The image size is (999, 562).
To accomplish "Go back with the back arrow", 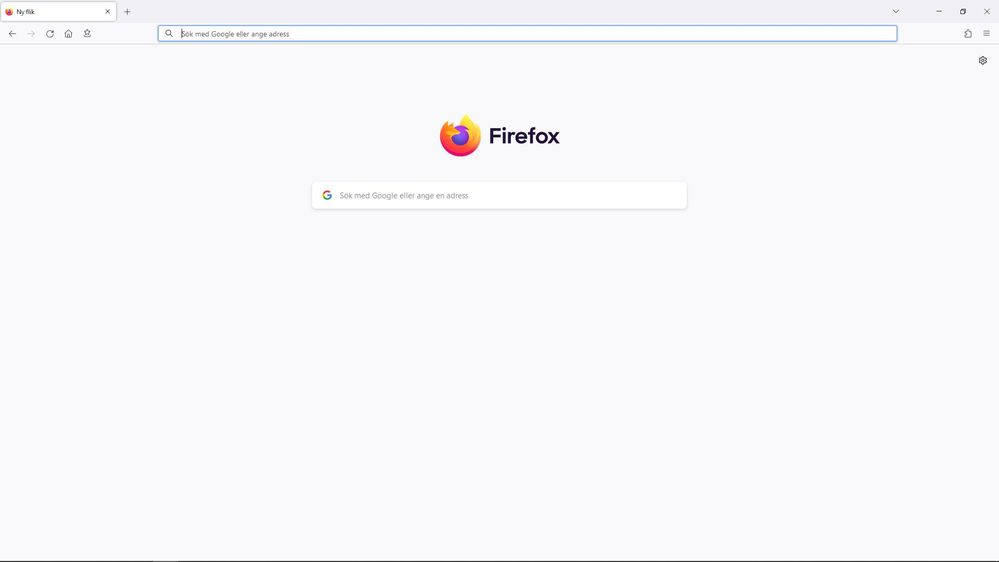I will click(x=12, y=34).
